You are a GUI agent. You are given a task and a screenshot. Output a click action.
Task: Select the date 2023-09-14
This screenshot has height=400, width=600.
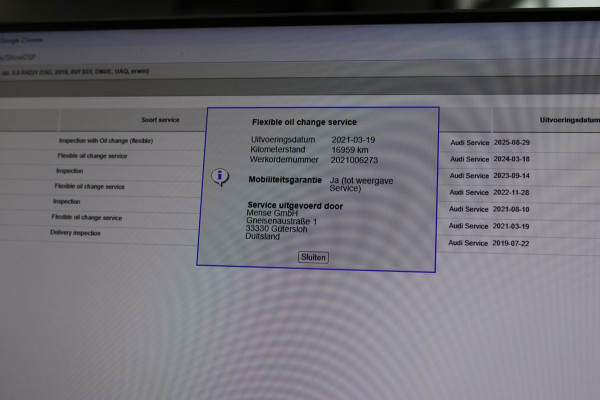point(511,176)
